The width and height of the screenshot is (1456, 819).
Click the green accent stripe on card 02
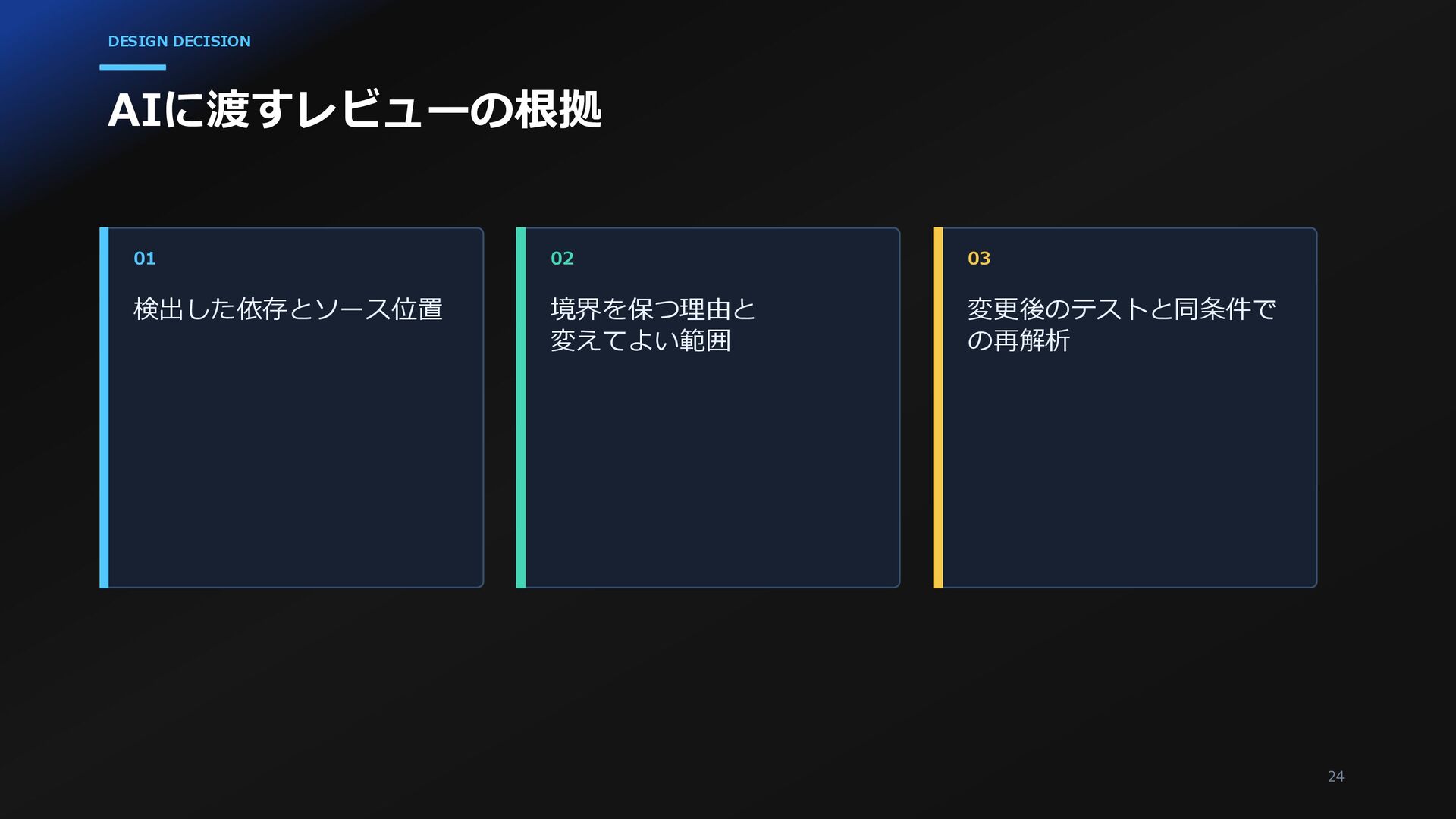pos(521,407)
